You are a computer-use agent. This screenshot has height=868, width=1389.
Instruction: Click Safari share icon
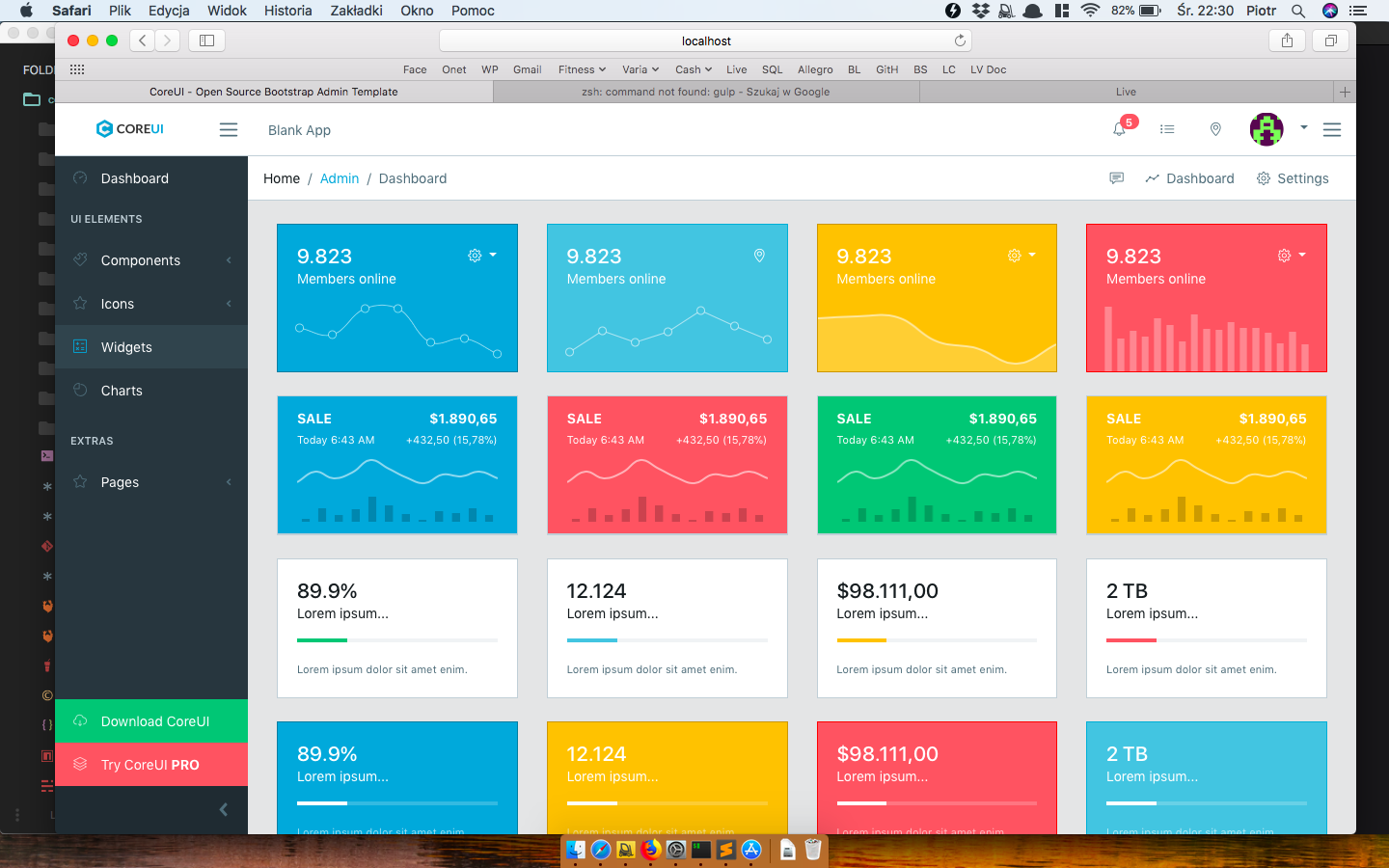click(1287, 41)
